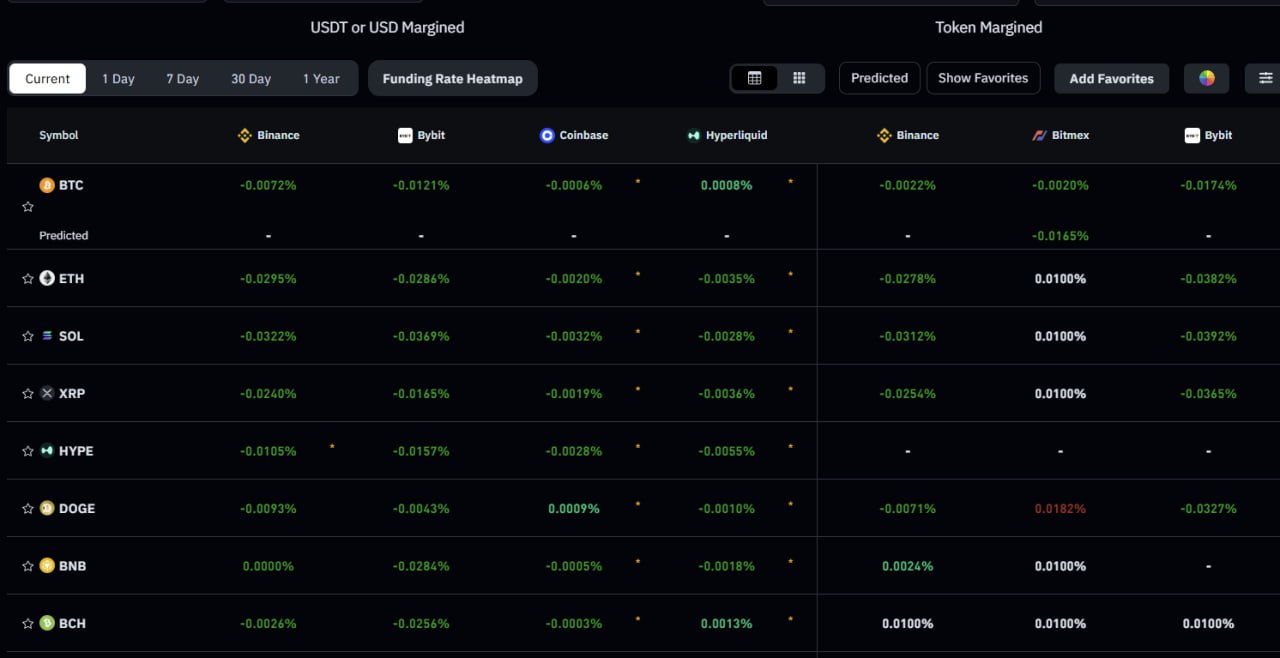Toggle the star next to SOL
This screenshot has height=658, width=1280.
(x=28, y=336)
